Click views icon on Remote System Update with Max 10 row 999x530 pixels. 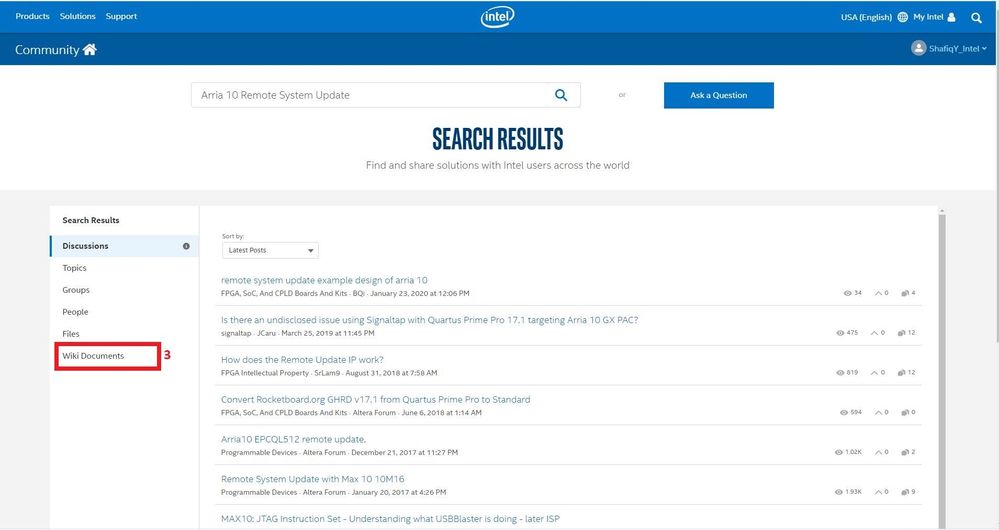pos(838,492)
